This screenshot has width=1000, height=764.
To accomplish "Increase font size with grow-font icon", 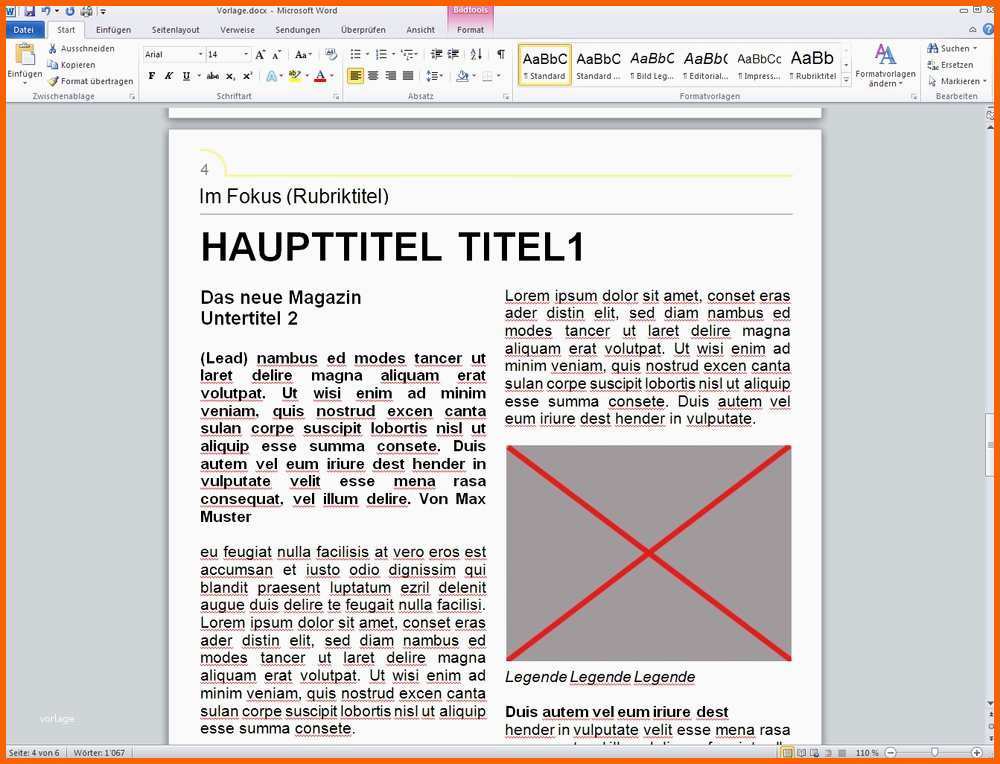I will 260,55.
